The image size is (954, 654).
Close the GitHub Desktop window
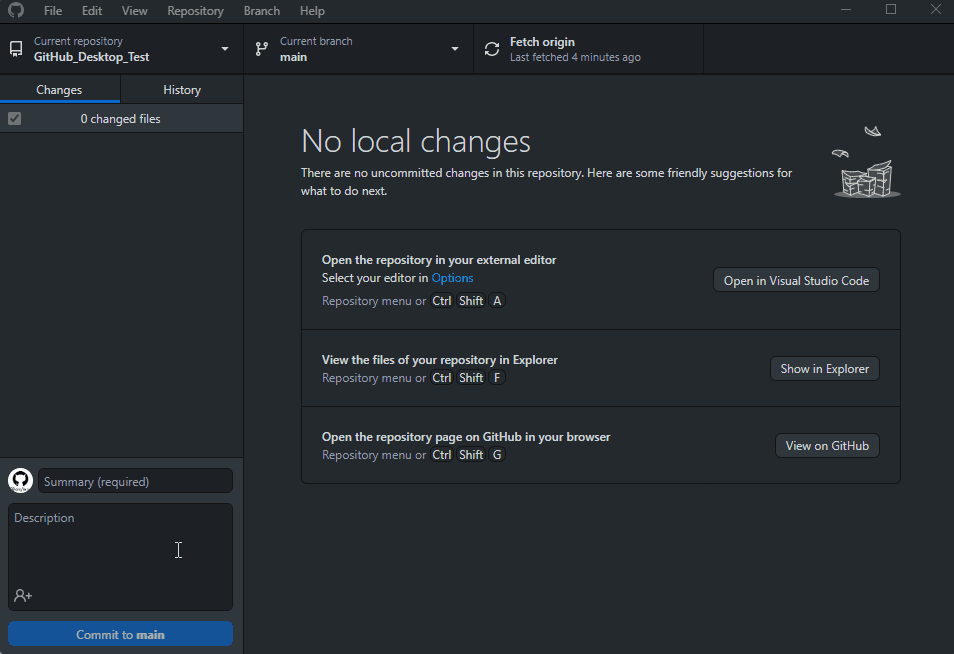pos(936,9)
